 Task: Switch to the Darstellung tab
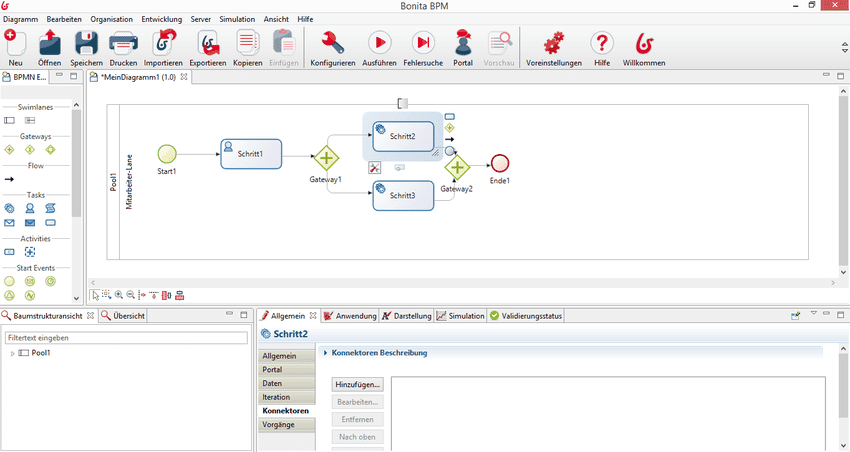[x=406, y=316]
